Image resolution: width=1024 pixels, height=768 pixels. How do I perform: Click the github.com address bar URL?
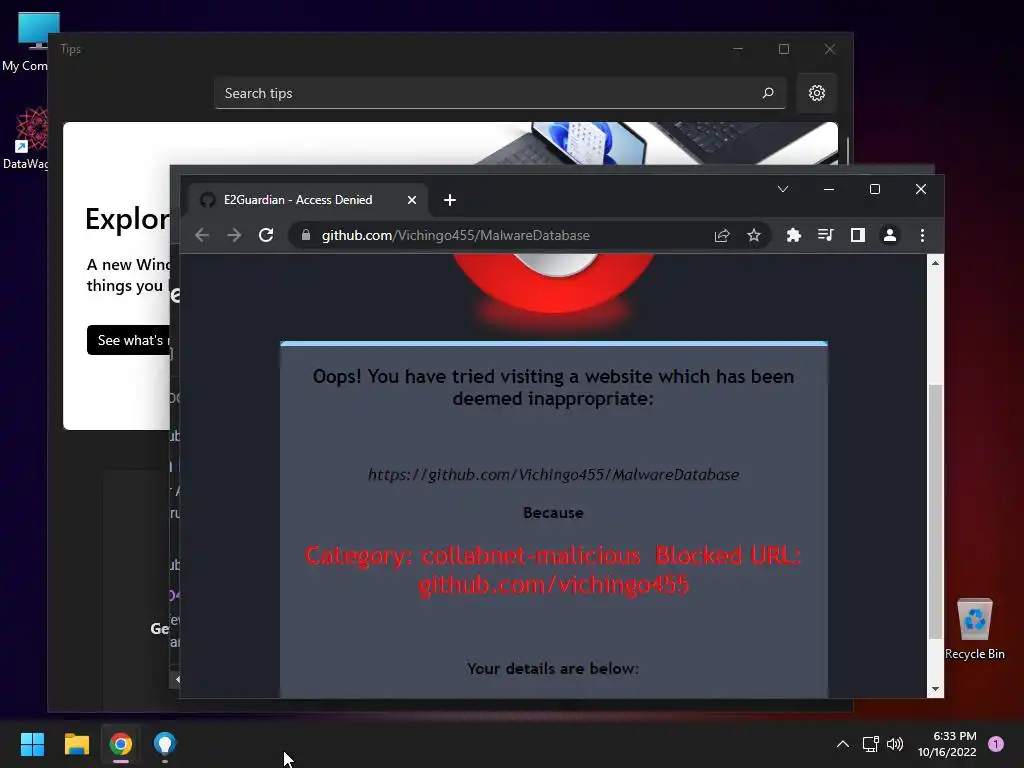pyautogui.click(x=455, y=235)
